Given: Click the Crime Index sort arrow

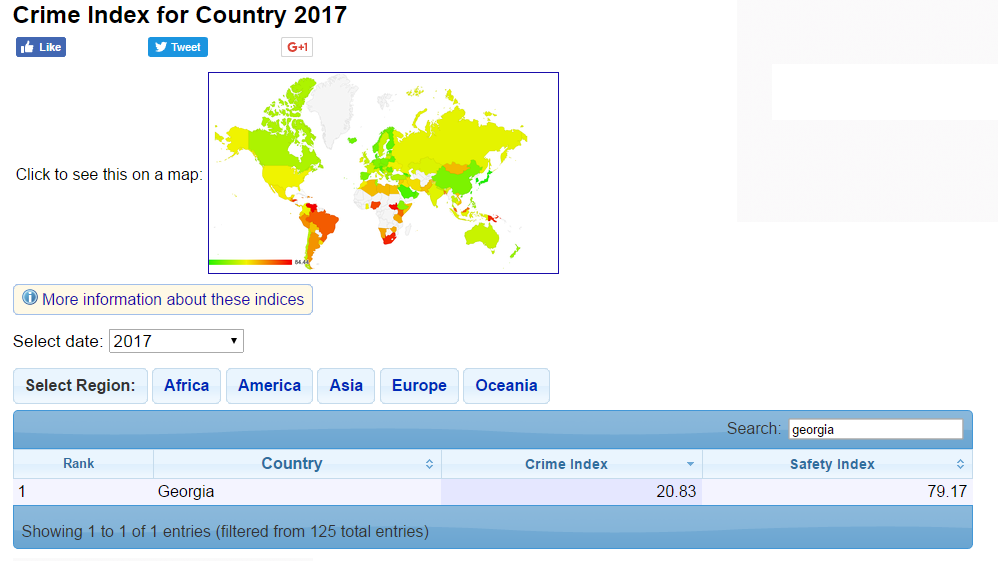Looking at the screenshot, I should [x=690, y=464].
